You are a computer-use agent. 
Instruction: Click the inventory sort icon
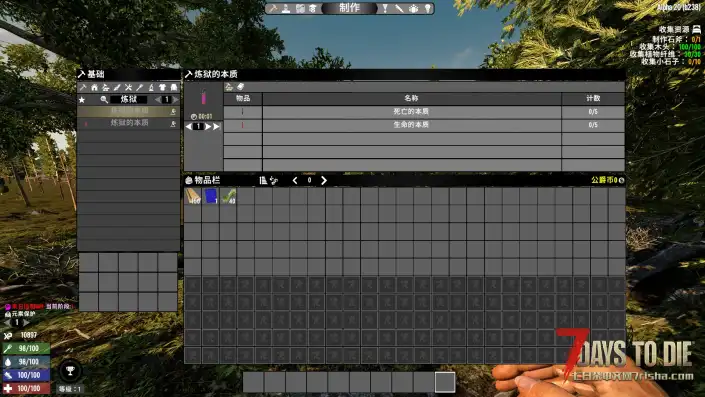(263, 180)
